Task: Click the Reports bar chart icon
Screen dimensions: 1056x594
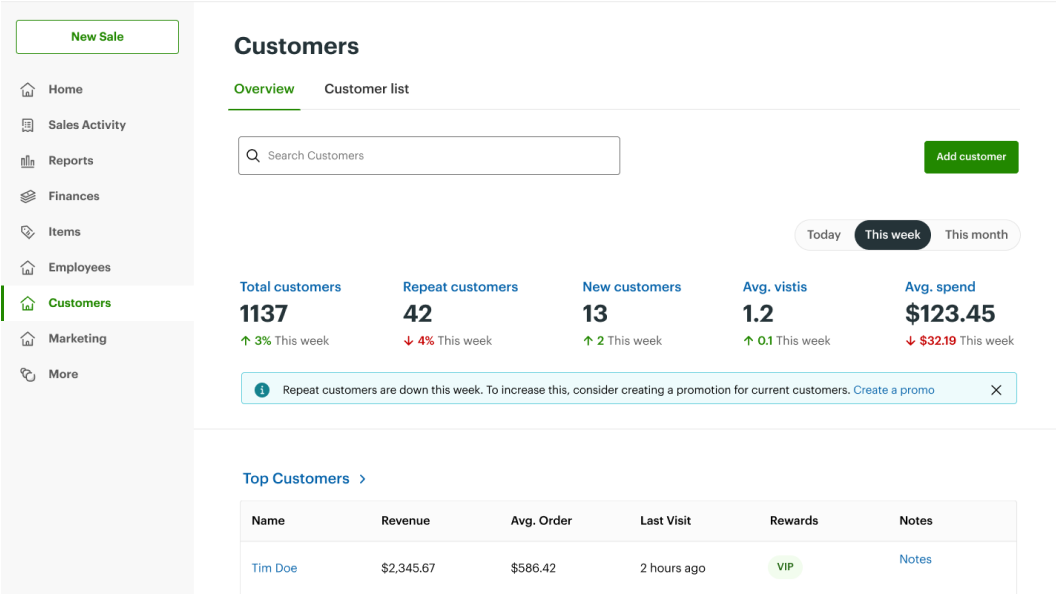Action: click(x=28, y=161)
